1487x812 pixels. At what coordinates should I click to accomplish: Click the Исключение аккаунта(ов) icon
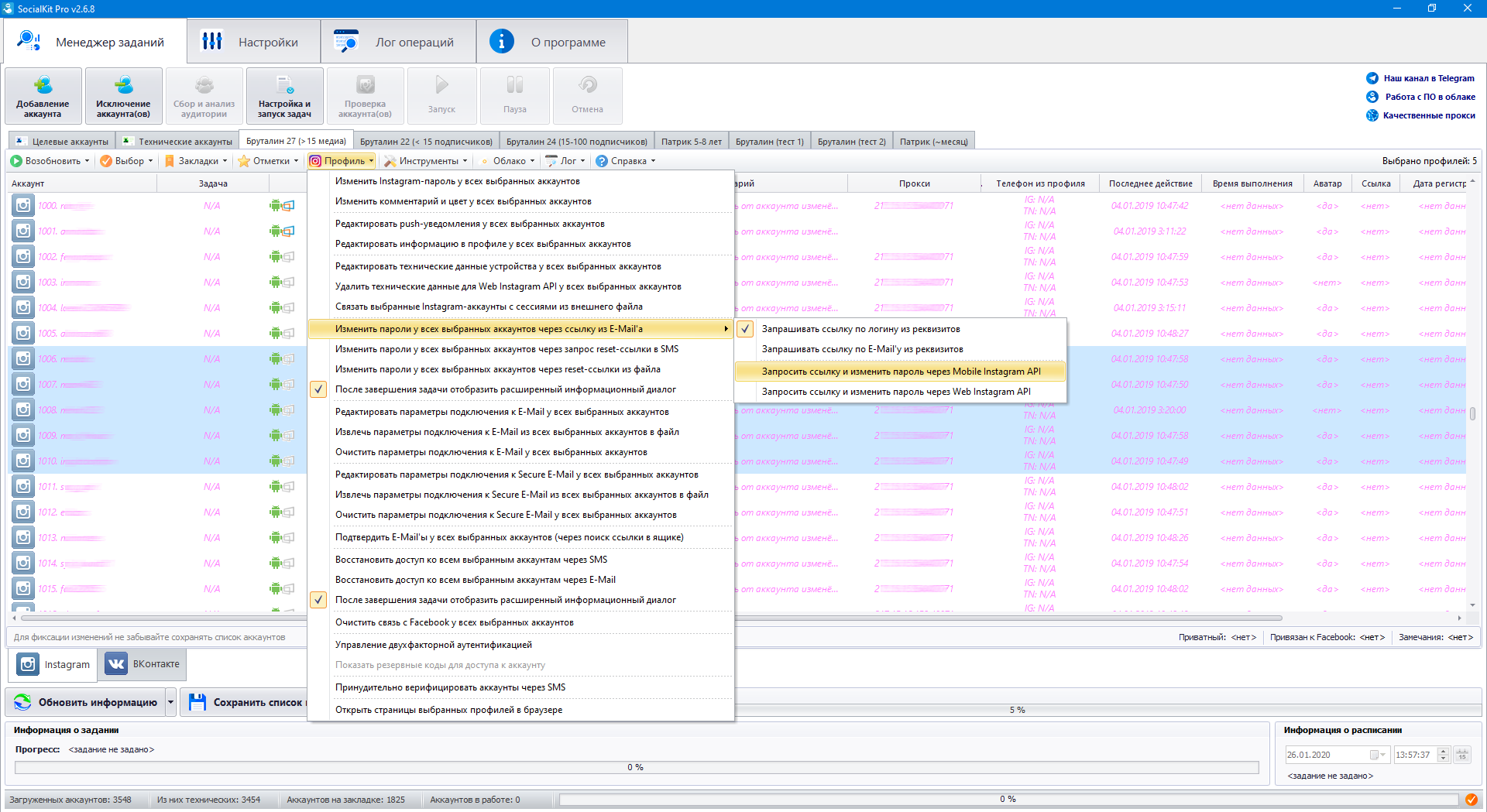click(x=123, y=85)
